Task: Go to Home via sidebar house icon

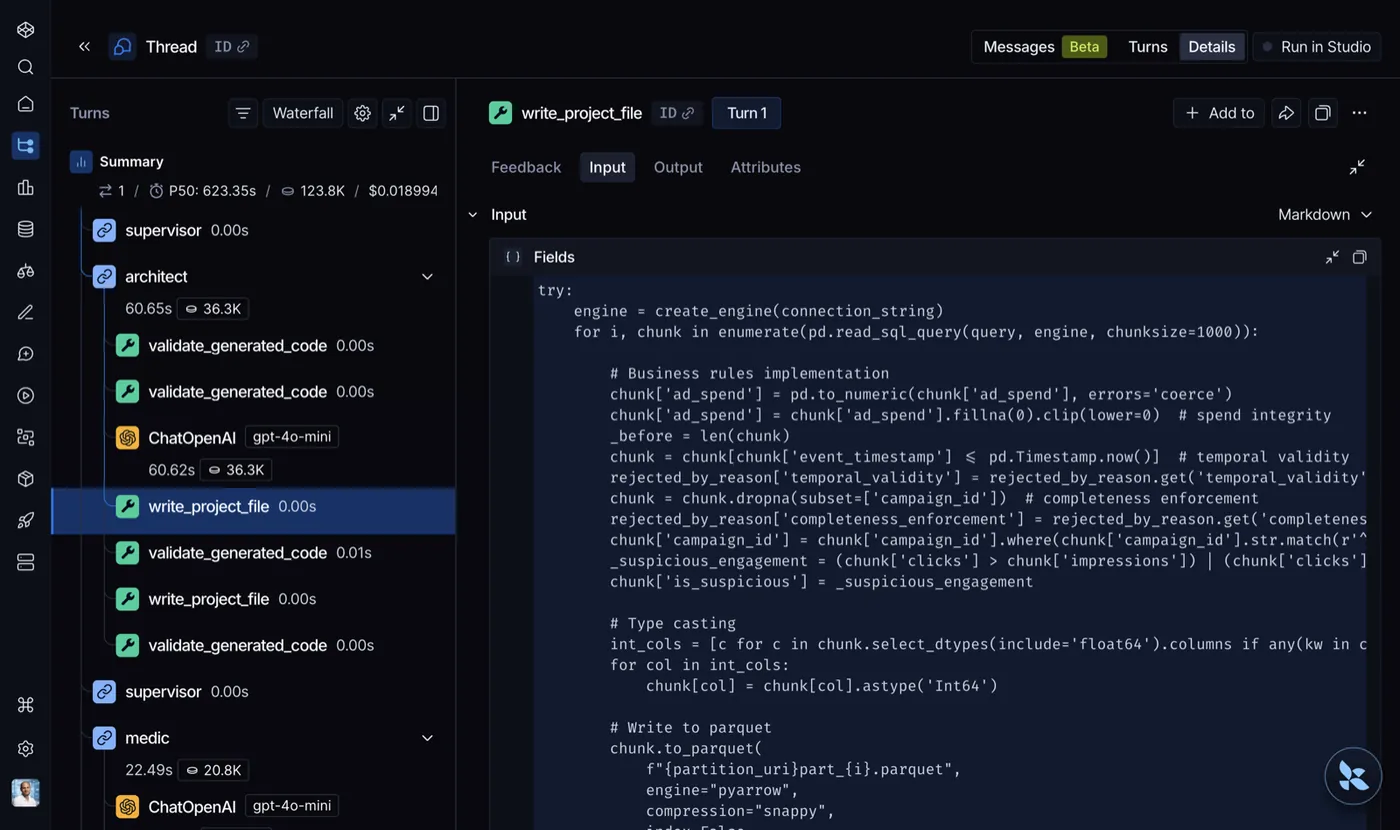Action: point(26,104)
